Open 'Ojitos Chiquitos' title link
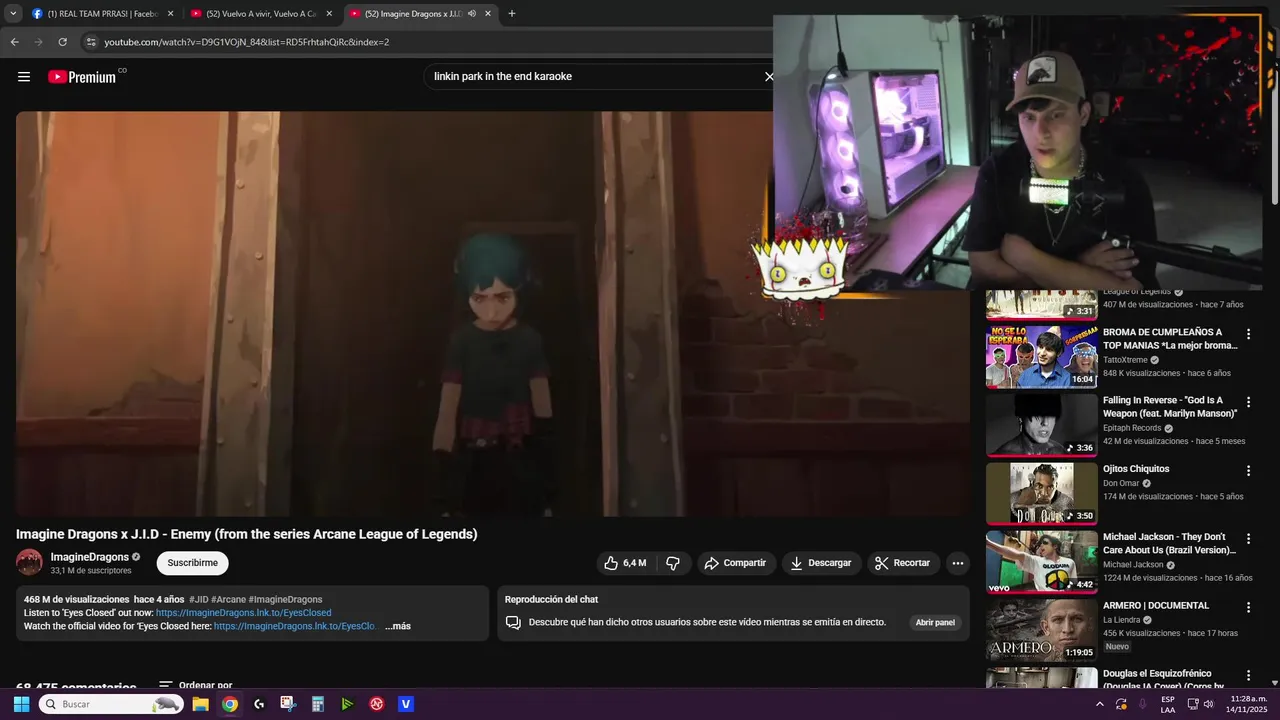This screenshot has width=1280, height=720. tap(1136, 469)
